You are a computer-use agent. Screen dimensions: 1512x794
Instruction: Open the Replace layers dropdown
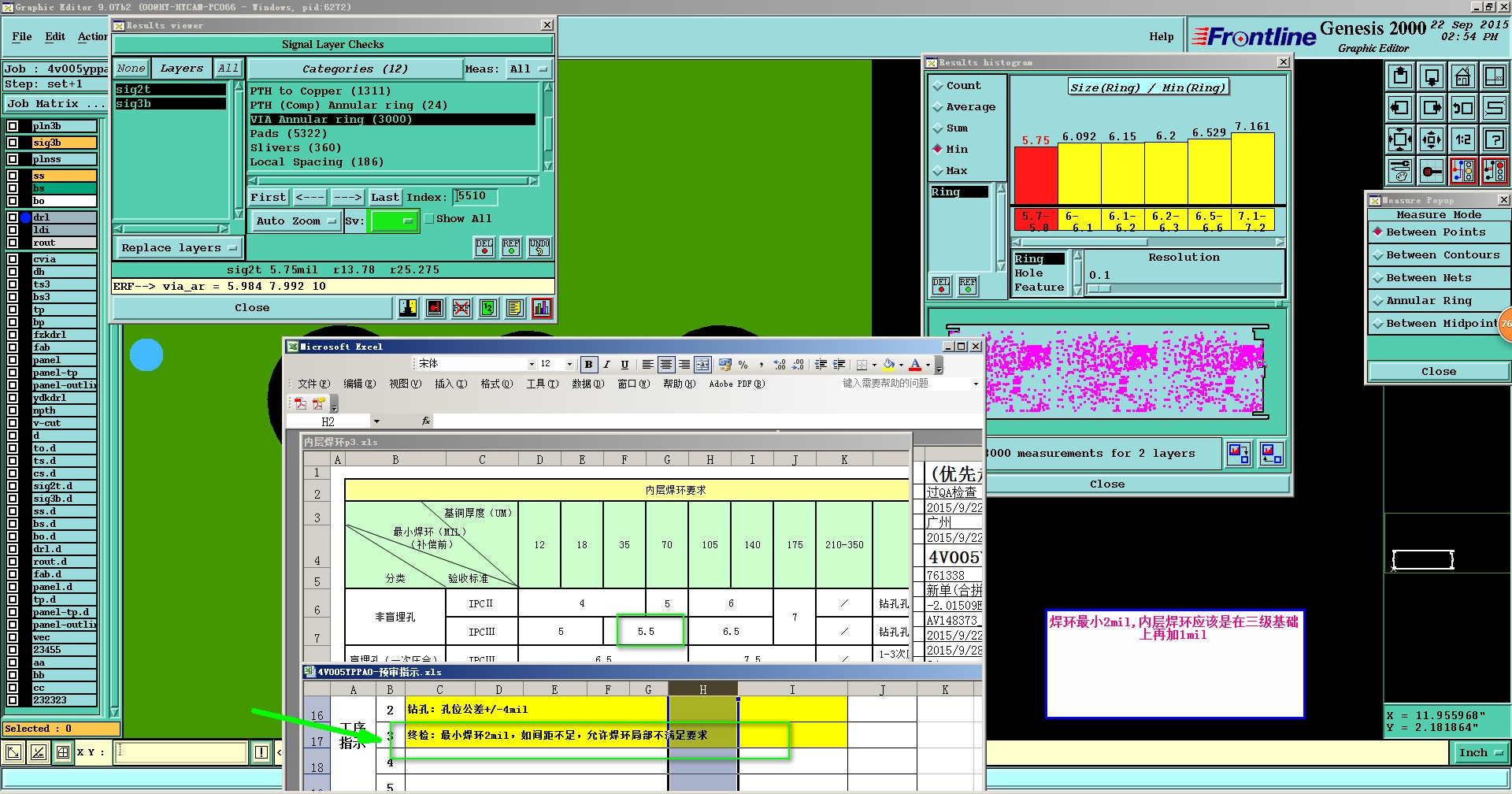point(180,248)
